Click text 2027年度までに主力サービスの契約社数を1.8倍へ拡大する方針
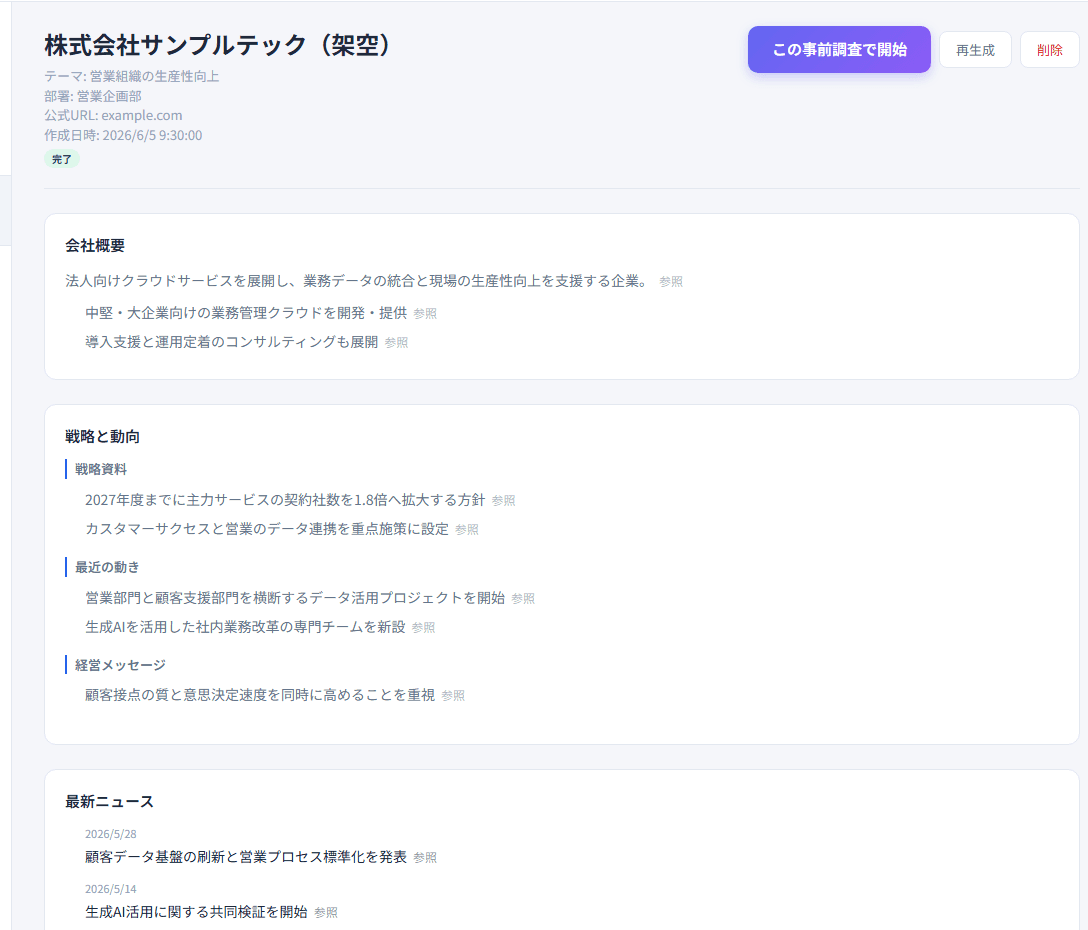The height and width of the screenshot is (930, 1088). [285, 500]
